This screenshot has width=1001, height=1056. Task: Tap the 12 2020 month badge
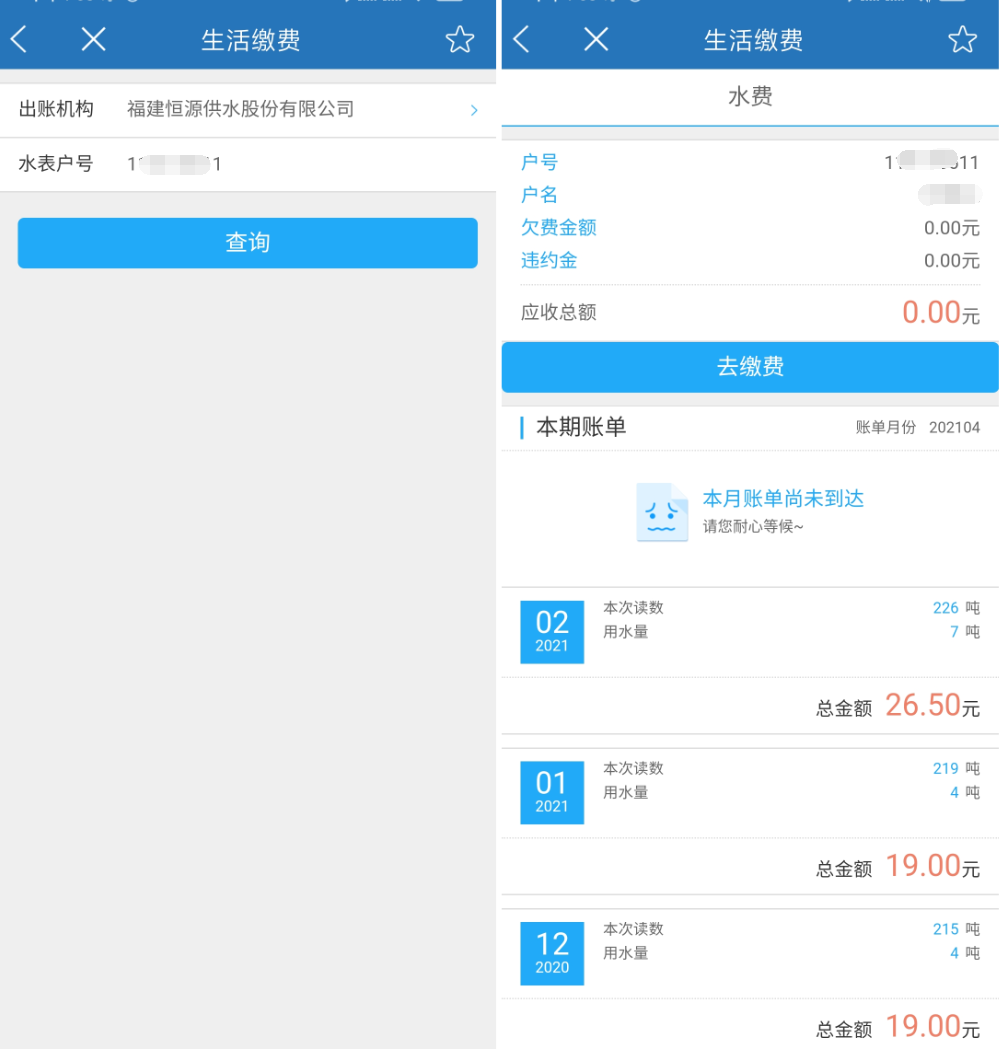(552, 953)
